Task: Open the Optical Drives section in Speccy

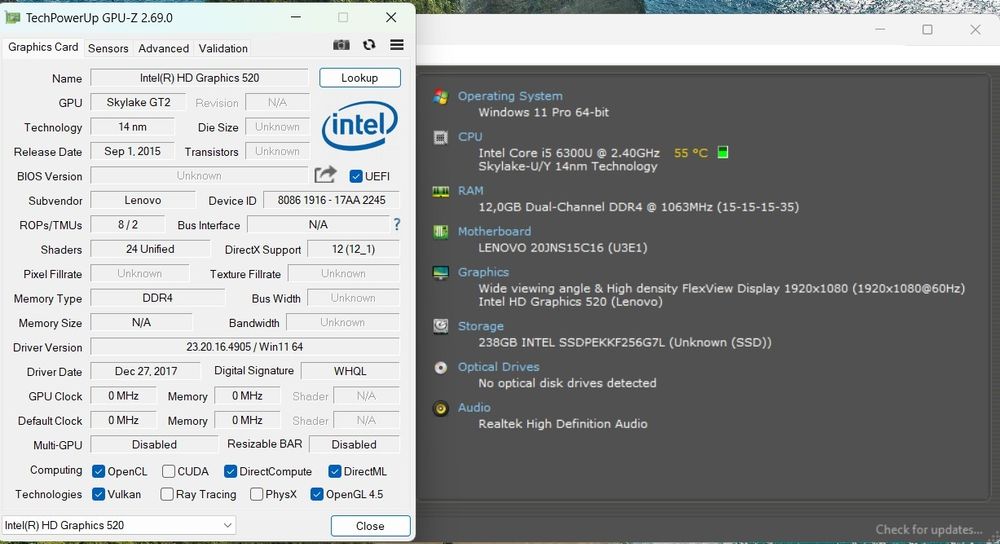Action: pyautogui.click(x=499, y=367)
